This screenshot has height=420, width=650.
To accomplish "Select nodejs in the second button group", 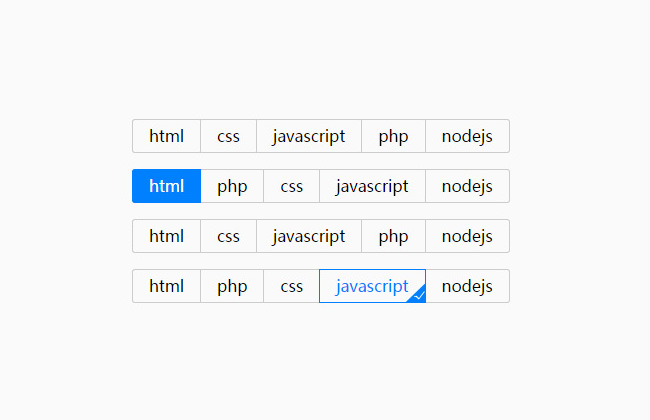I will [467, 186].
